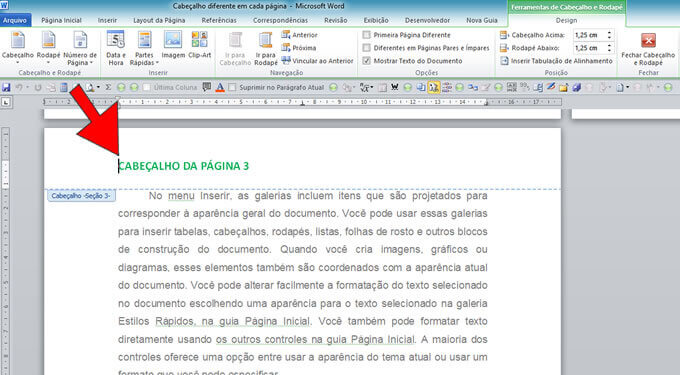680x375 pixels.
Task: Click the calculator icon in quick toolbar
Action: [x=64, y=88]
